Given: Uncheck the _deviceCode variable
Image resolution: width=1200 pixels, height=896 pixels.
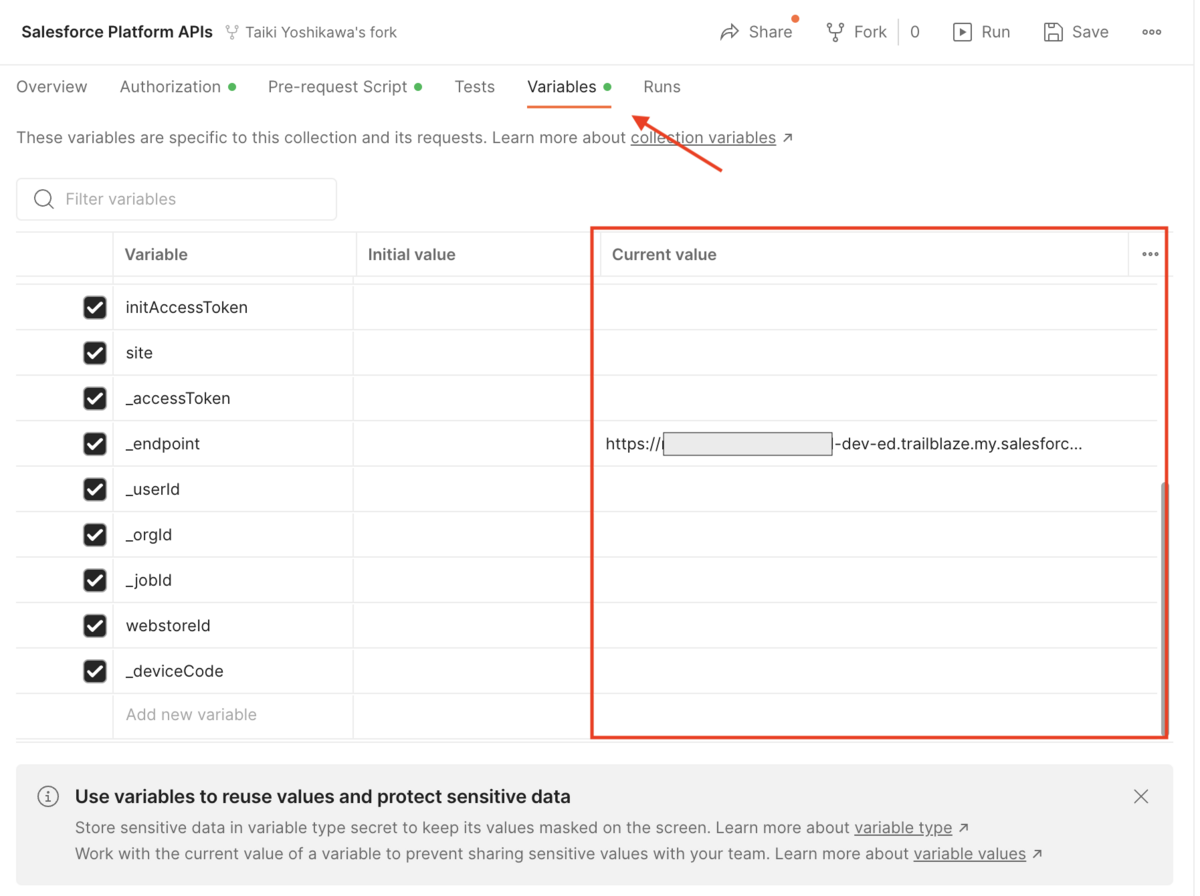Looking at the screenshot, I should click(x=95, y=671).
